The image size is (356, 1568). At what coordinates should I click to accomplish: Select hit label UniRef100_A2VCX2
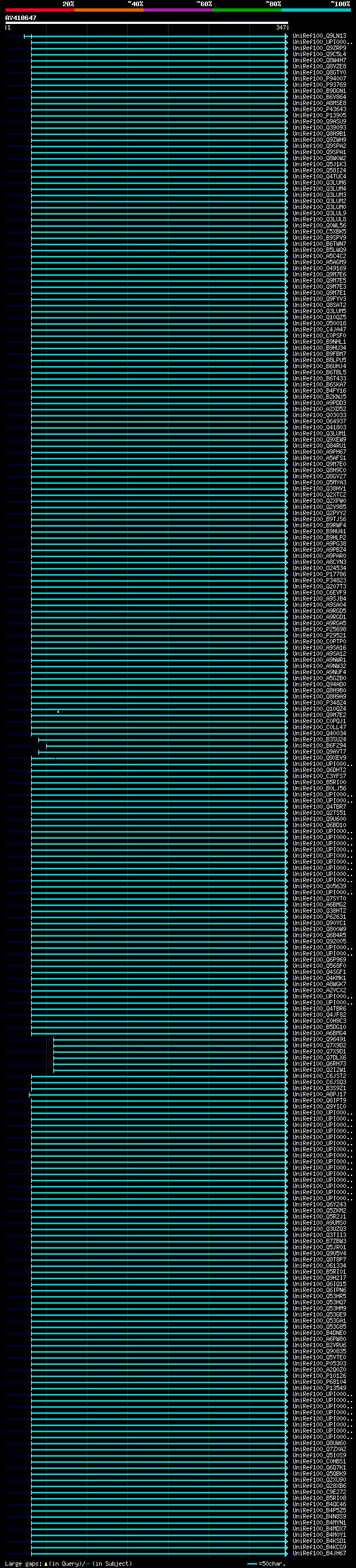tap(319, 991)
